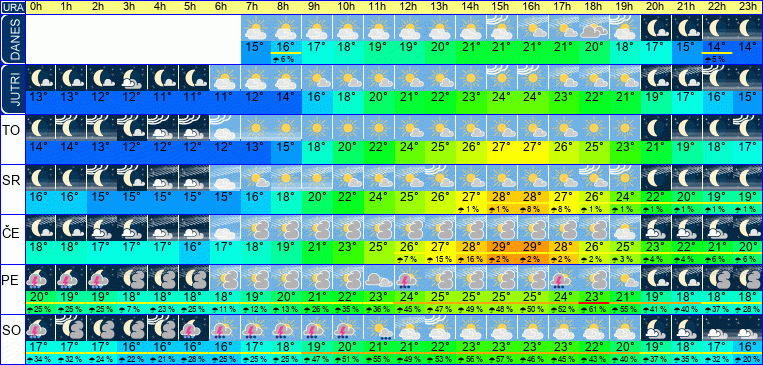
Task: Click the SR 16h sun icon
Action: click(532, 178)
